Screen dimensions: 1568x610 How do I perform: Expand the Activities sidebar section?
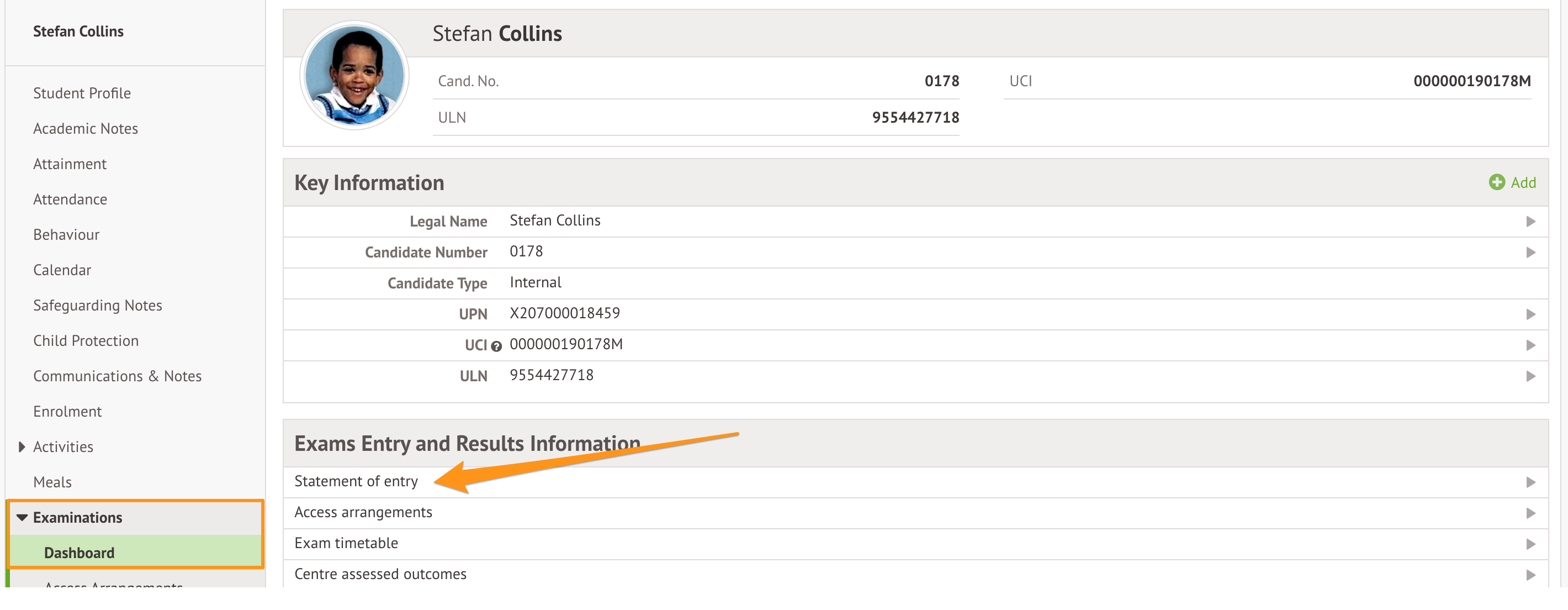click(22, 446)
